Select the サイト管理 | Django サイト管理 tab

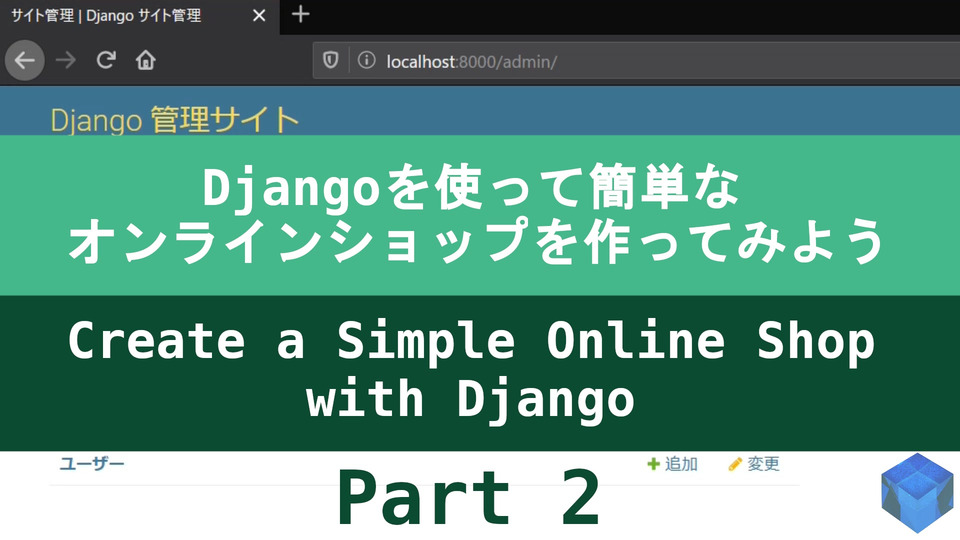point(140,17)
